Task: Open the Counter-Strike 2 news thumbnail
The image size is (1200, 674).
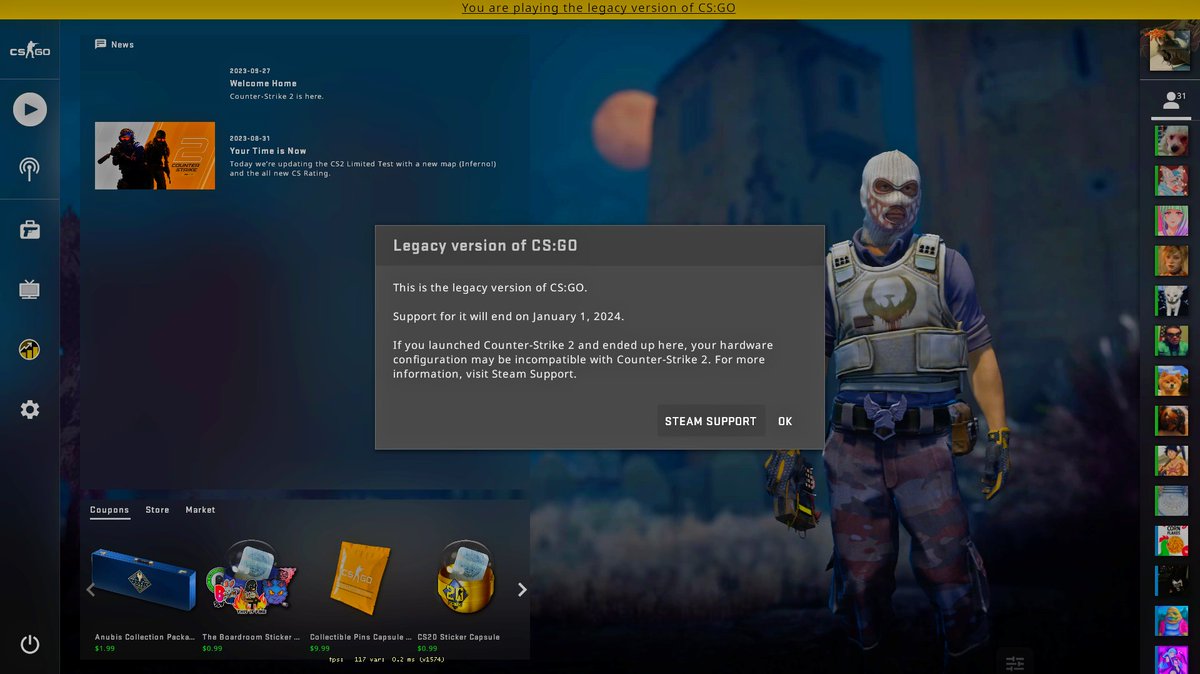Action: pos(155,156)
